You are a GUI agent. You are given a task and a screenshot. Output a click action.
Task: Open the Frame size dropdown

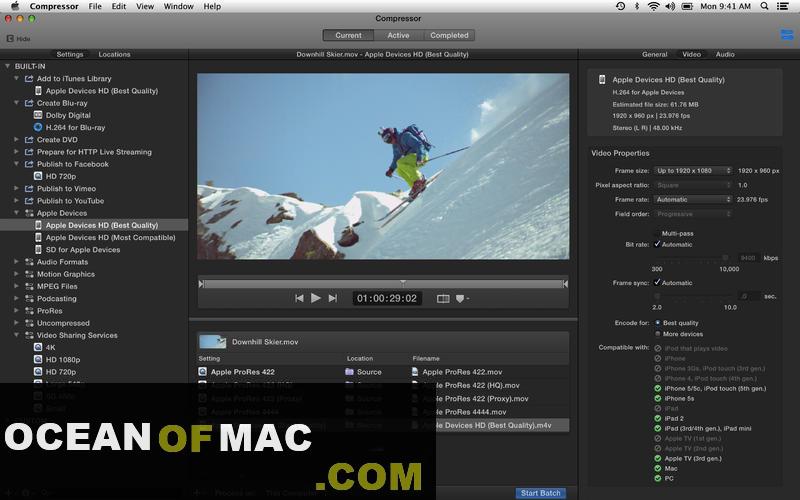pos(693,171)
